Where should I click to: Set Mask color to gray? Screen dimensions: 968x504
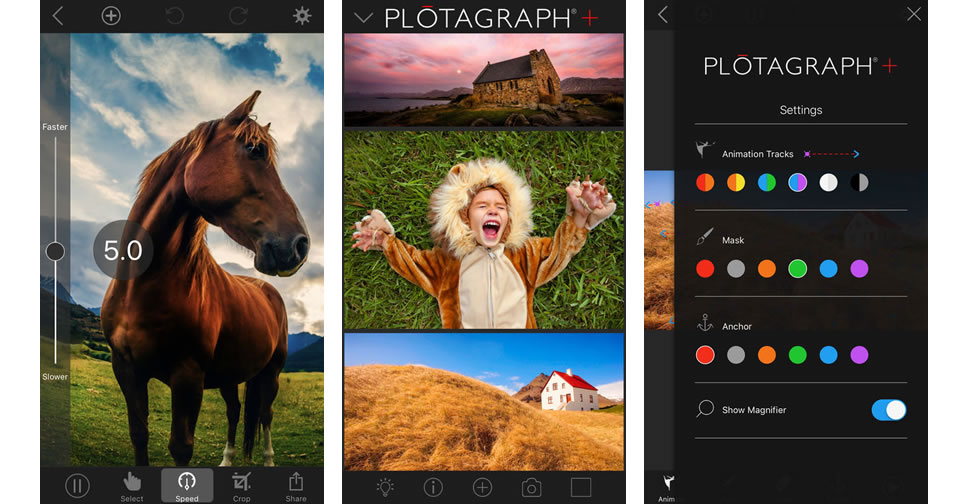(736, 269)
